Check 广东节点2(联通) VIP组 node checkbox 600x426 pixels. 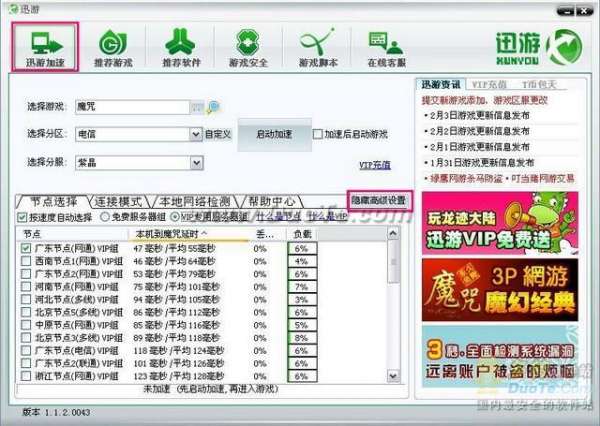point(26,363)
